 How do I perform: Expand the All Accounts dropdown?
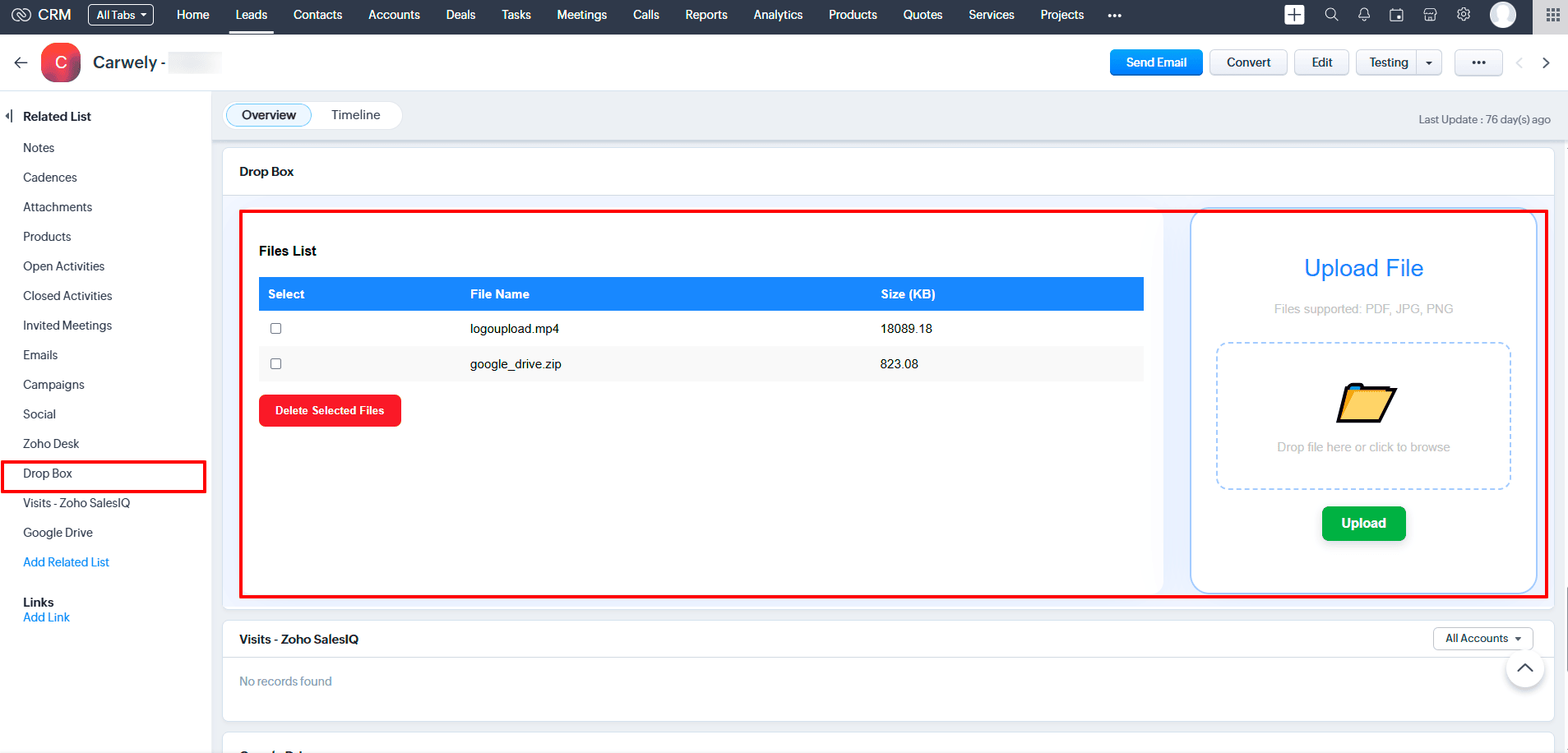[x=1482, y=639]
